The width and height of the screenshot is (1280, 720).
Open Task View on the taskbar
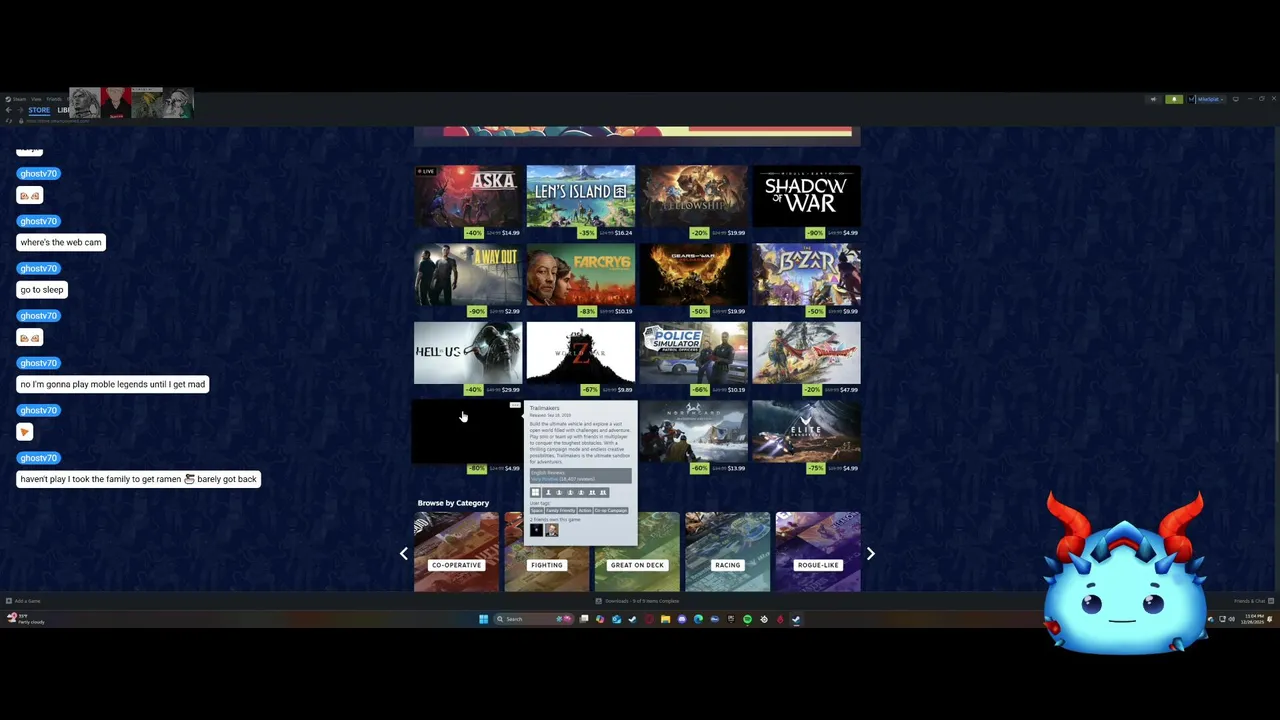coord(584,619)
